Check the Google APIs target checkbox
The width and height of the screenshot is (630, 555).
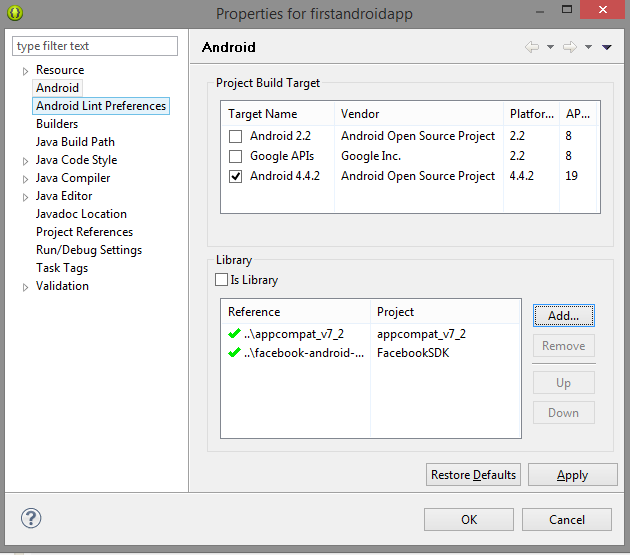click(x=235, y=156)
